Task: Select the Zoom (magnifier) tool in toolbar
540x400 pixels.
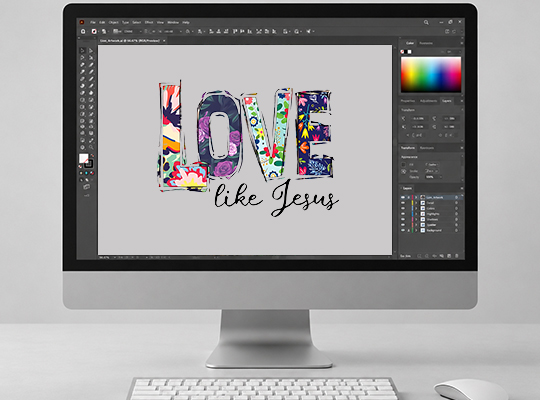Action: (91, 147)
